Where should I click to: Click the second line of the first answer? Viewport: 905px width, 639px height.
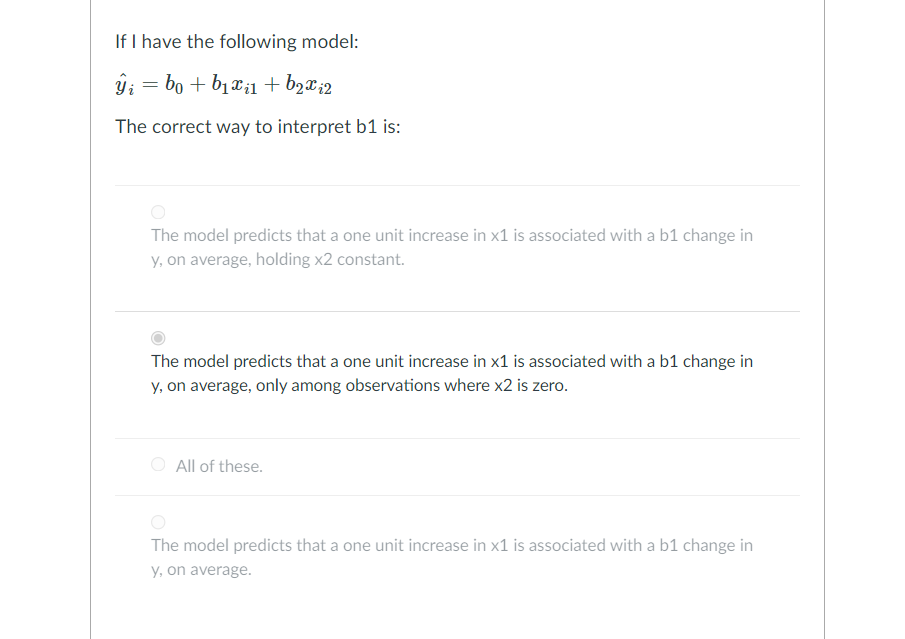coord(277,259)
